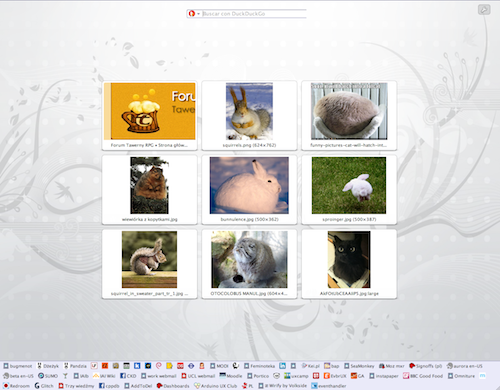Click the orange-red square bookmark icon
Viewport: 500px width, 390px height.
click(105, 366)
